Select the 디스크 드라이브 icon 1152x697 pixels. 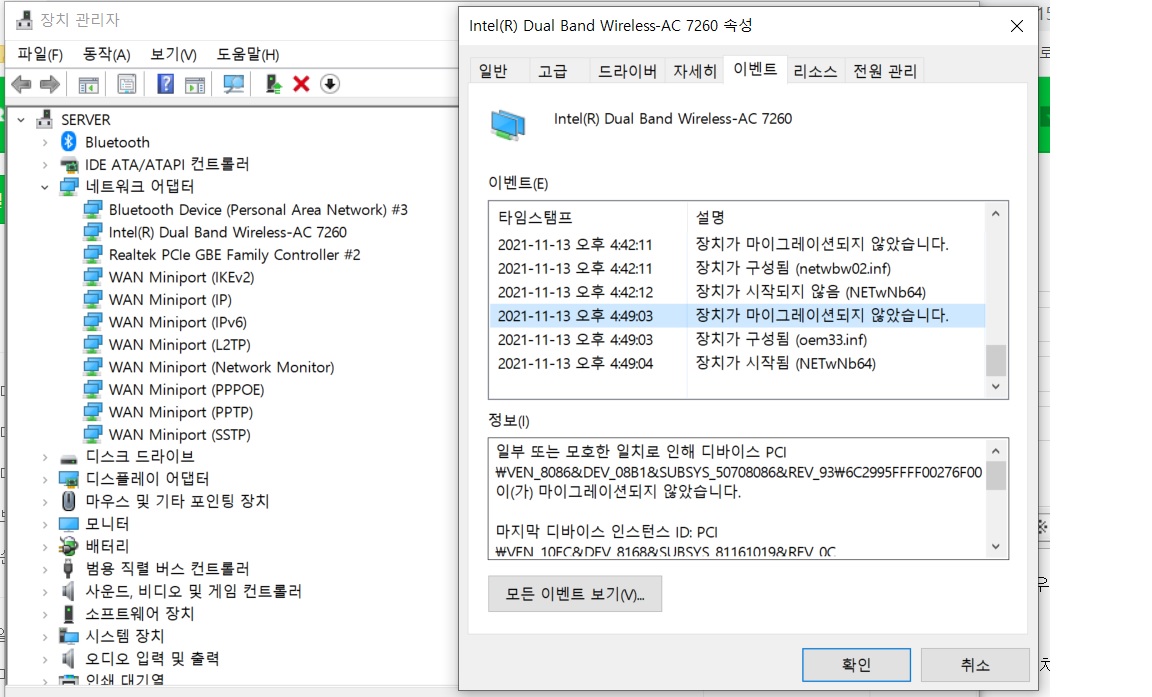[x=69, y=458]
